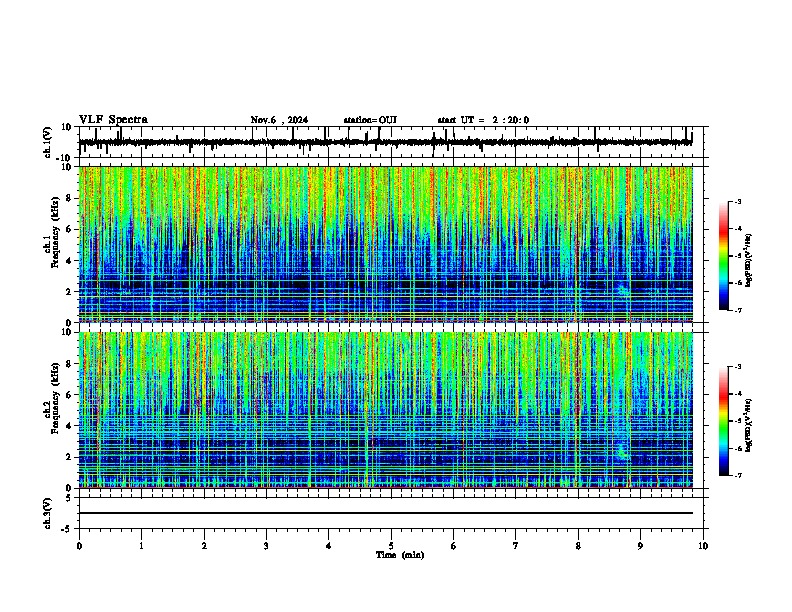Click the '2' kHz tick on ch.2 frequency axis
This screenshot has width=792, height=612.
pos(69,457)
